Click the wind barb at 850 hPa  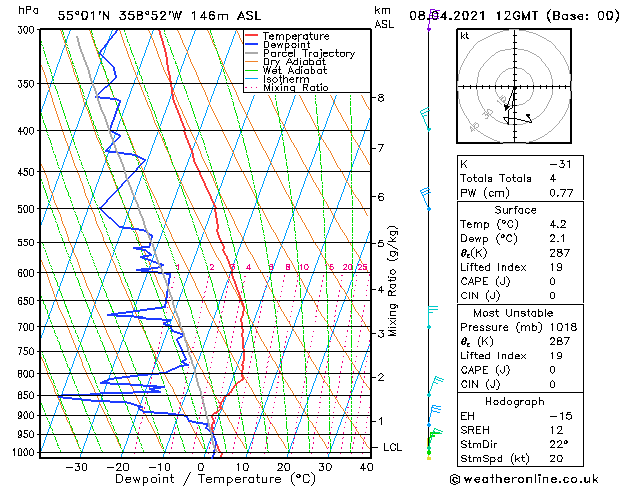[435, 386]
